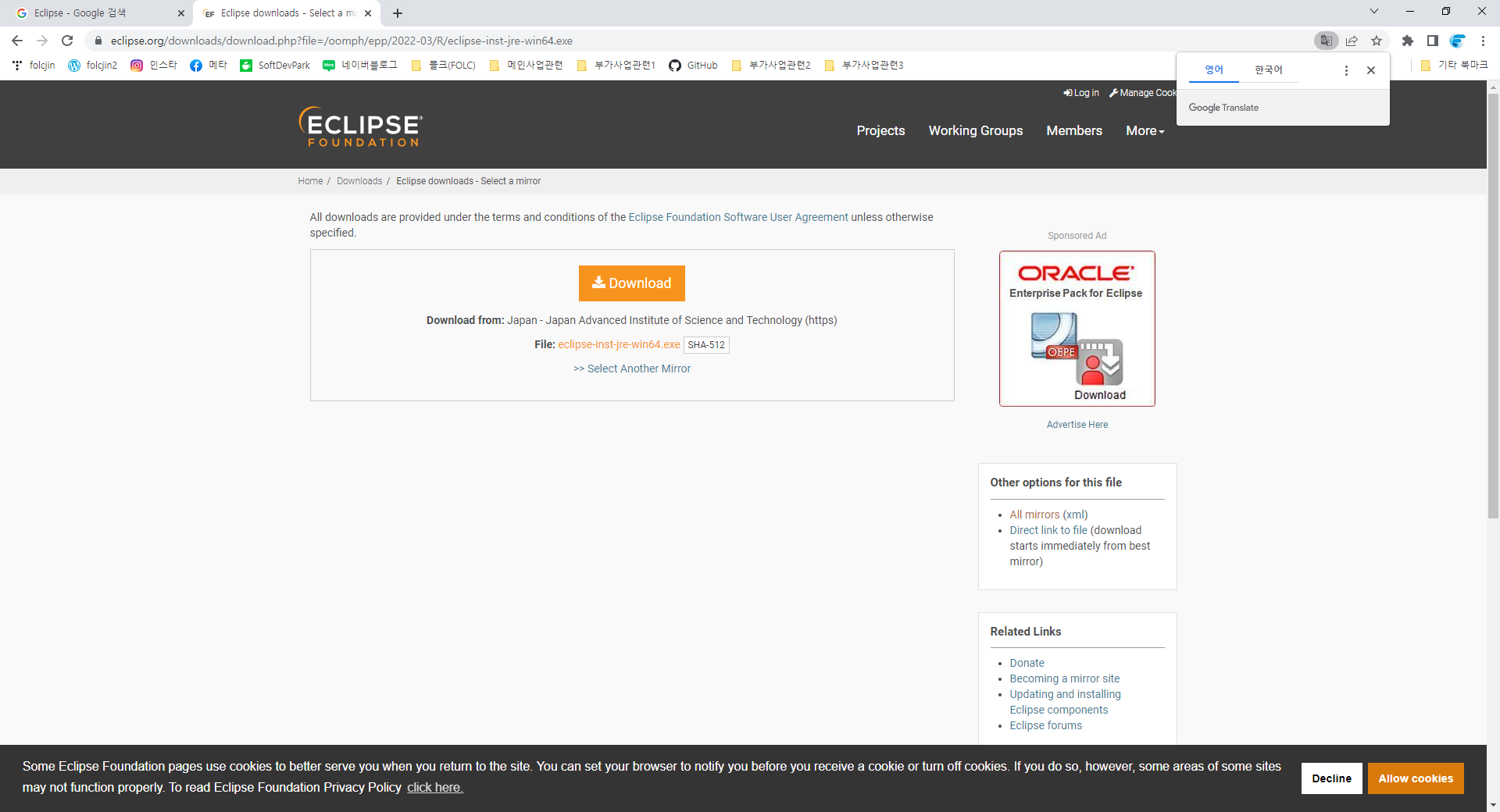The height and width of the screenshot is (812, 1500).
Task: Click the Oracle Enterprise Pack ad
Action: click(x=1077, y=329)
